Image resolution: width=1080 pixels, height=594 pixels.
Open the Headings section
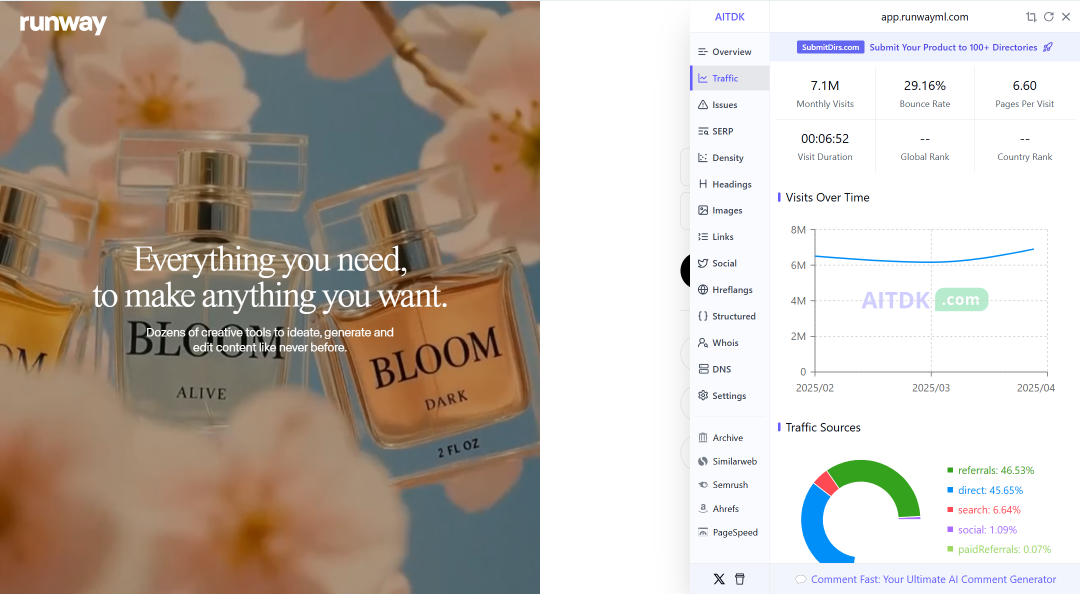coord(729,184)
